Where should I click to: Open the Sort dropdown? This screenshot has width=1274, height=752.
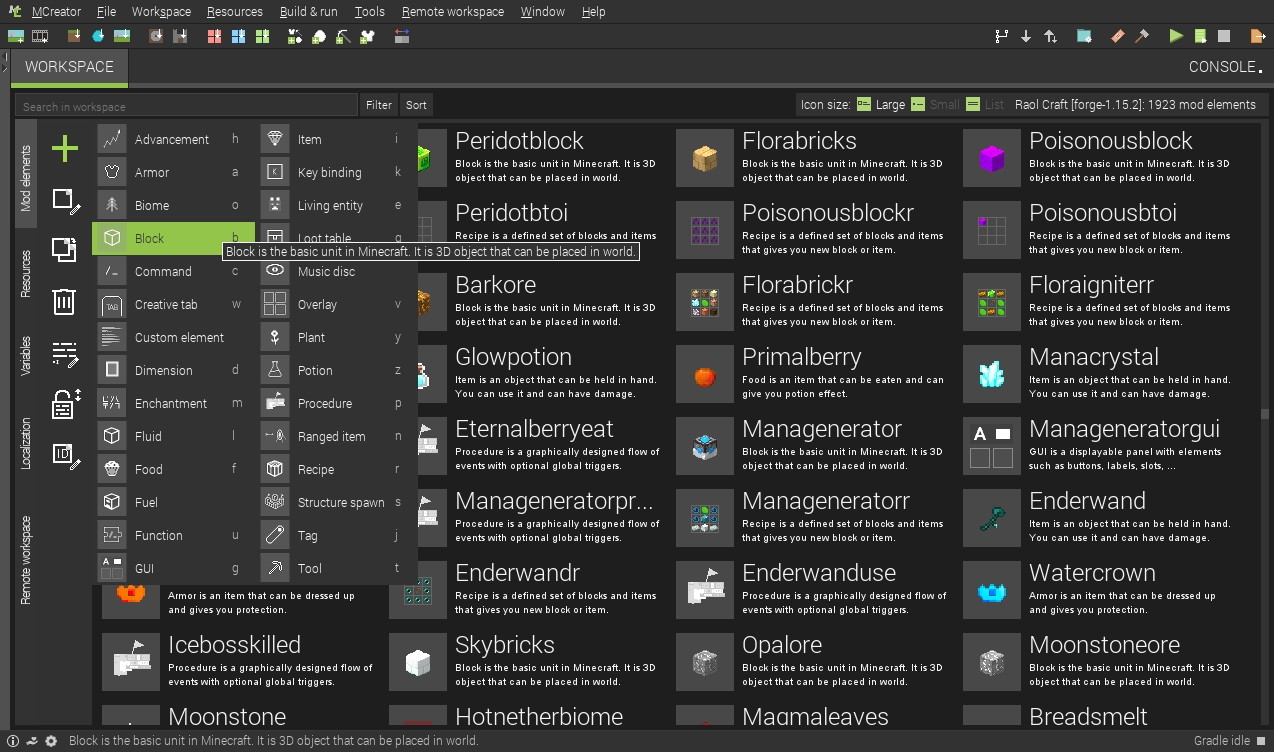[x=416, y=105]
